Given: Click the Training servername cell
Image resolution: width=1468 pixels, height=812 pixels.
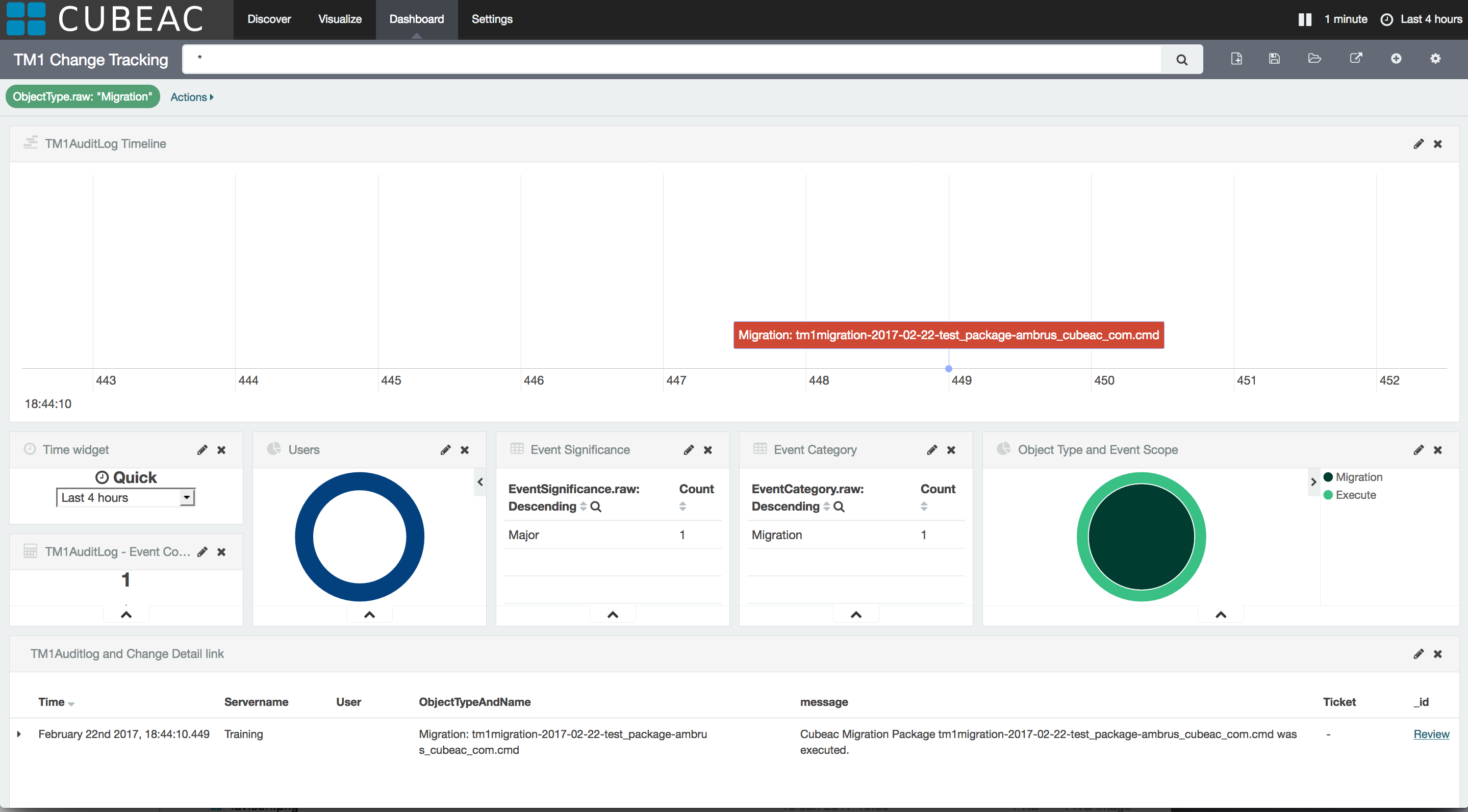Looking at the screenshot, I should 243,734.
